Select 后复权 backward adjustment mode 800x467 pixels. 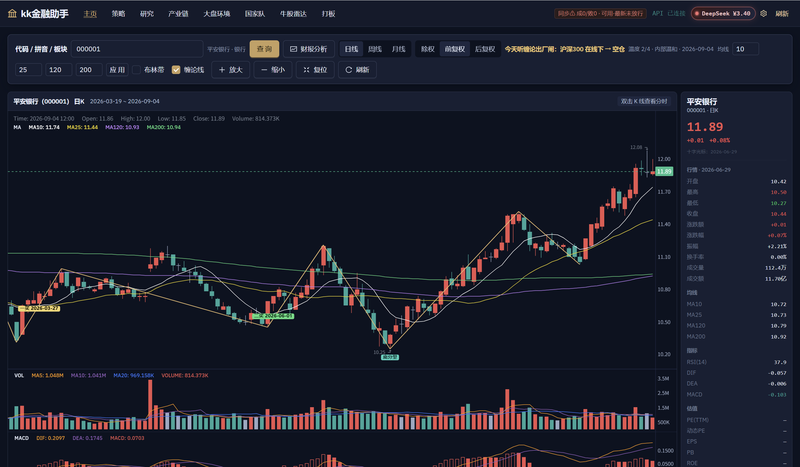485,49
